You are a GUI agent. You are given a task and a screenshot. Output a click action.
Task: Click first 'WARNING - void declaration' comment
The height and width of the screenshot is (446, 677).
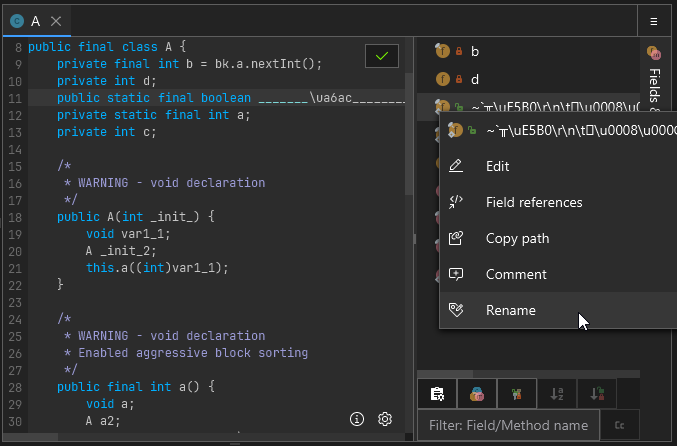coord(171,183)
